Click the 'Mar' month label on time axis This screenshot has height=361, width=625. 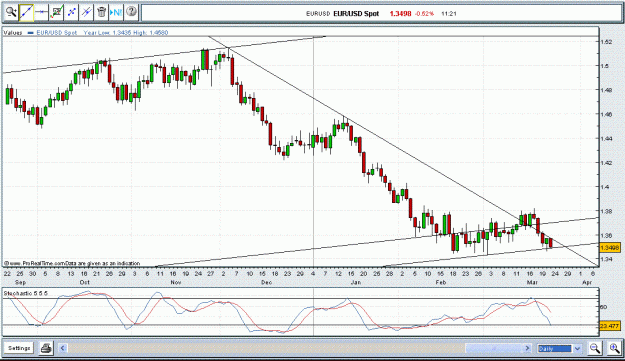click(x=532, y=282)
